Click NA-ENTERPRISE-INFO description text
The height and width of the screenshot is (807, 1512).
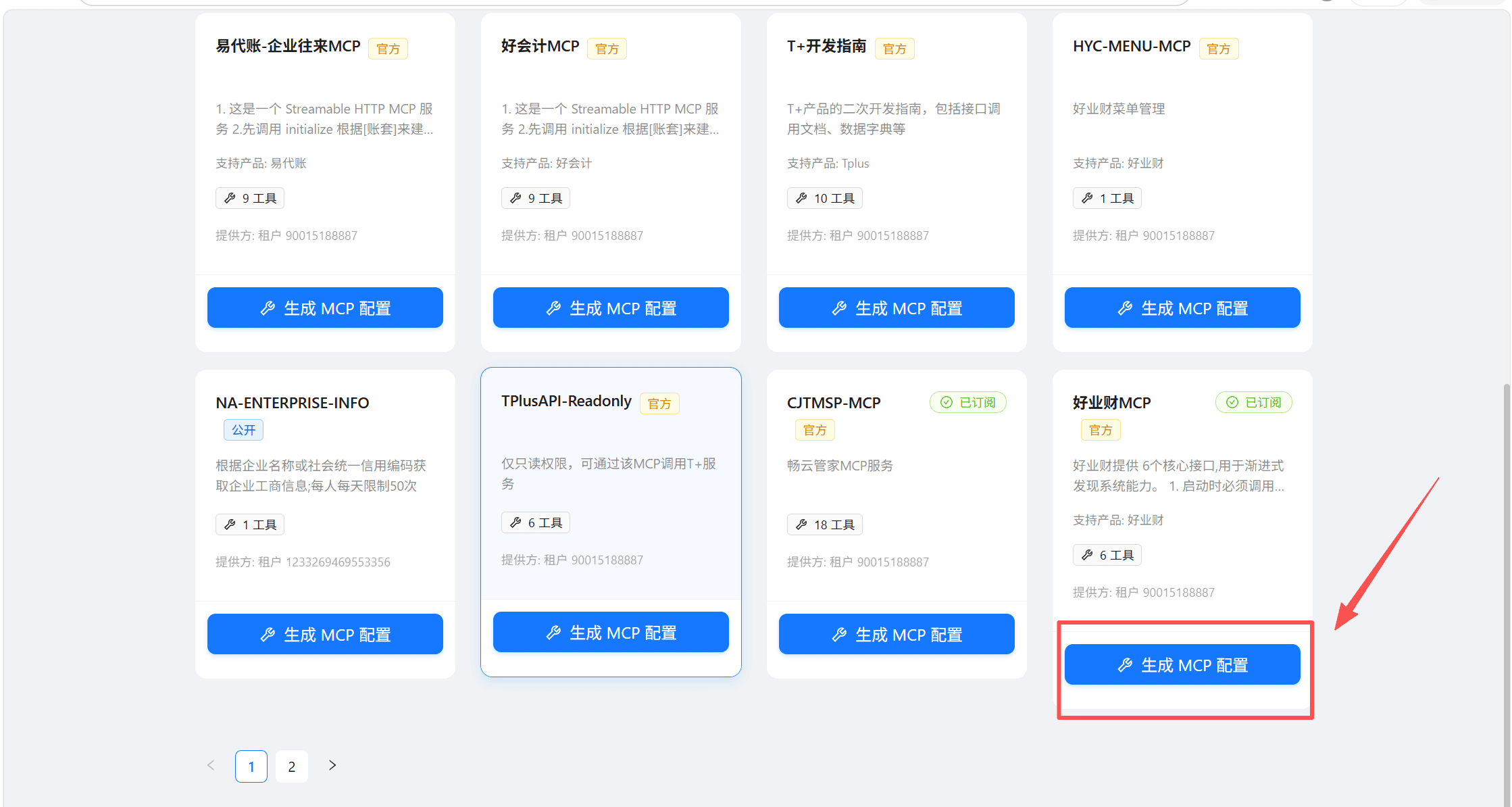coord(321,476)
